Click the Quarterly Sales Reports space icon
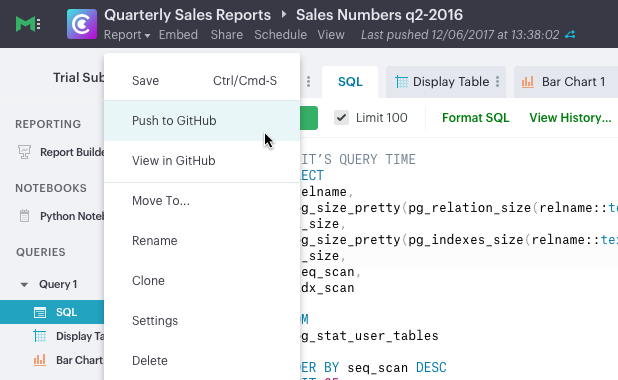The width and height of the screenshot is (618, 380). point(82,24)
